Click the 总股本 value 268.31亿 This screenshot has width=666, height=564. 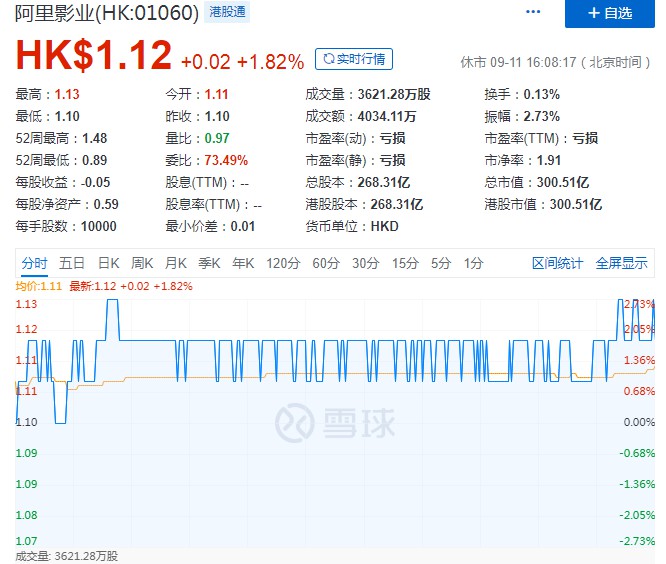[x=384, y=183]
